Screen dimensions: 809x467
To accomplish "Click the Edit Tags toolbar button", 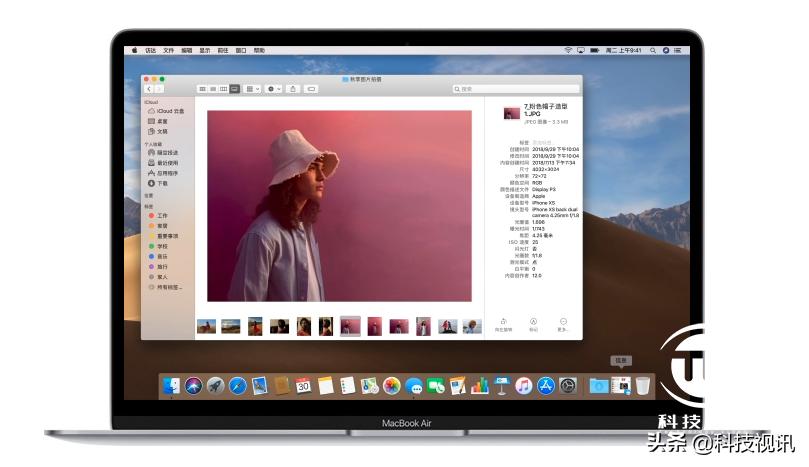I will [311, 89].
